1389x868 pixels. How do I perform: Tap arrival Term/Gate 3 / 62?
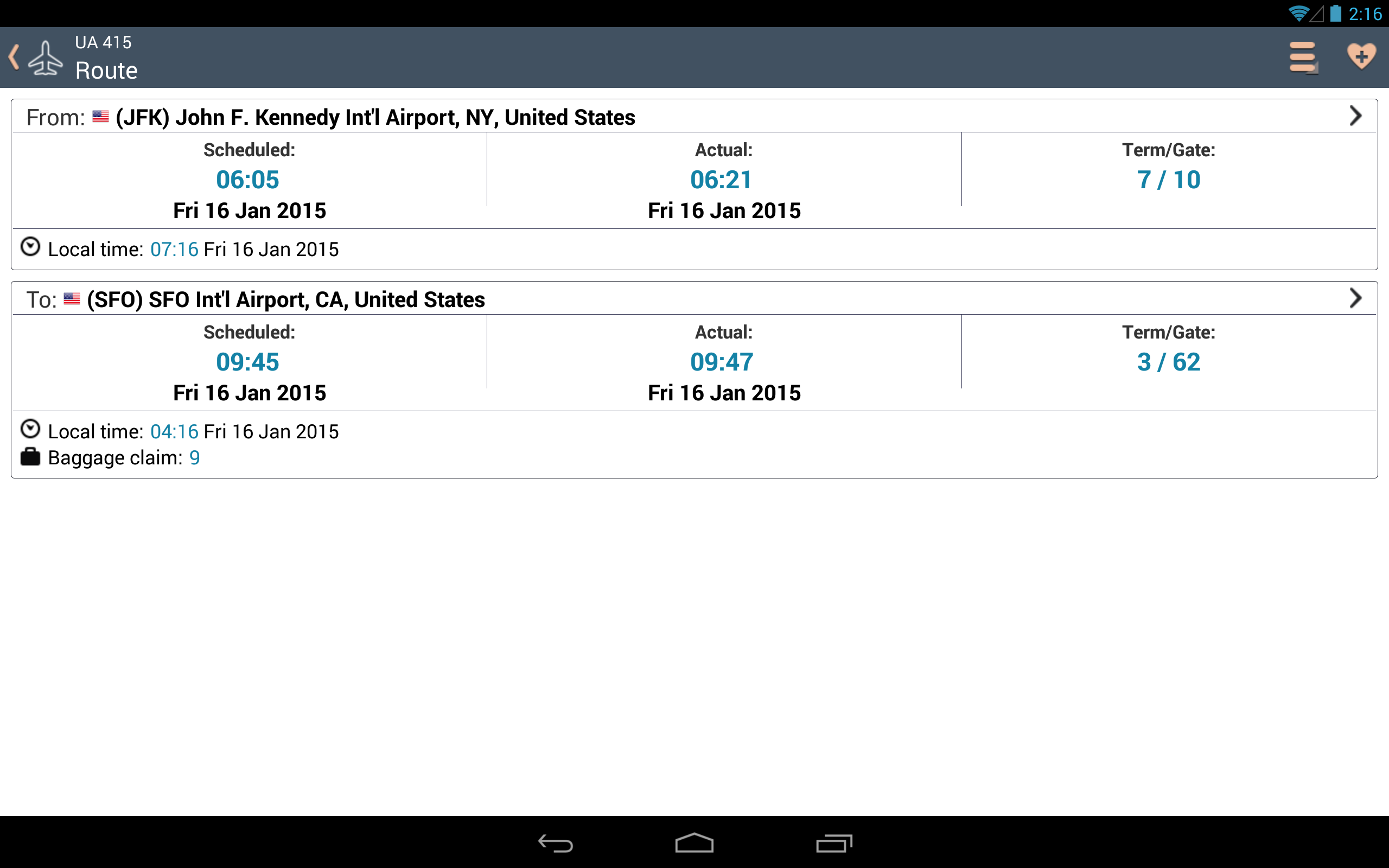tap(1168, 362)
